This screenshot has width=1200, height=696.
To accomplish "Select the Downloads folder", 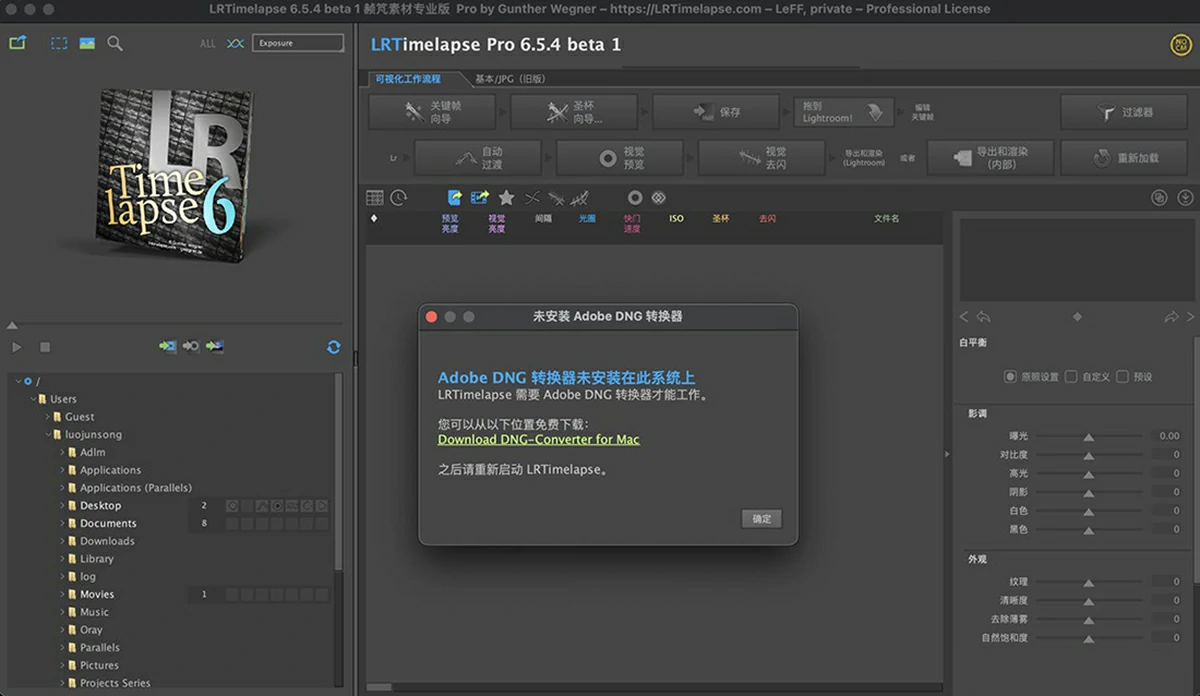I will (x=107, y=541).
